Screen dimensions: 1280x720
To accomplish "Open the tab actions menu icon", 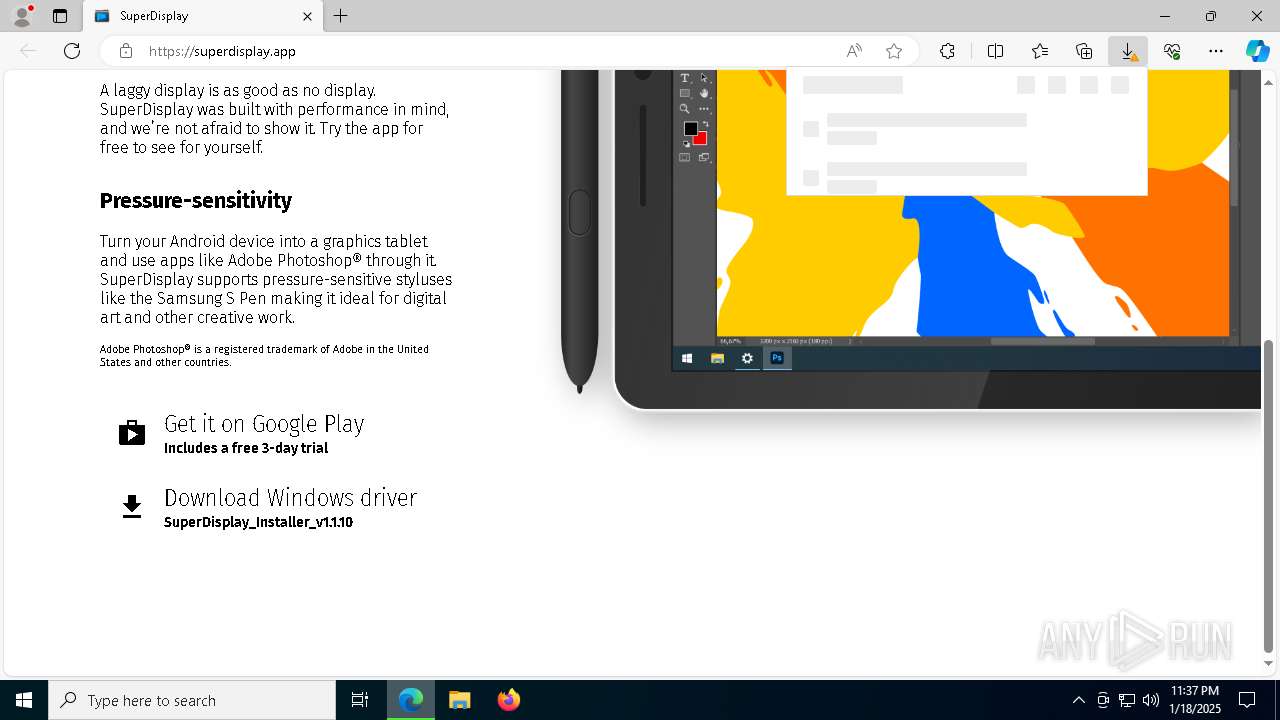I will tap(60, 16).
